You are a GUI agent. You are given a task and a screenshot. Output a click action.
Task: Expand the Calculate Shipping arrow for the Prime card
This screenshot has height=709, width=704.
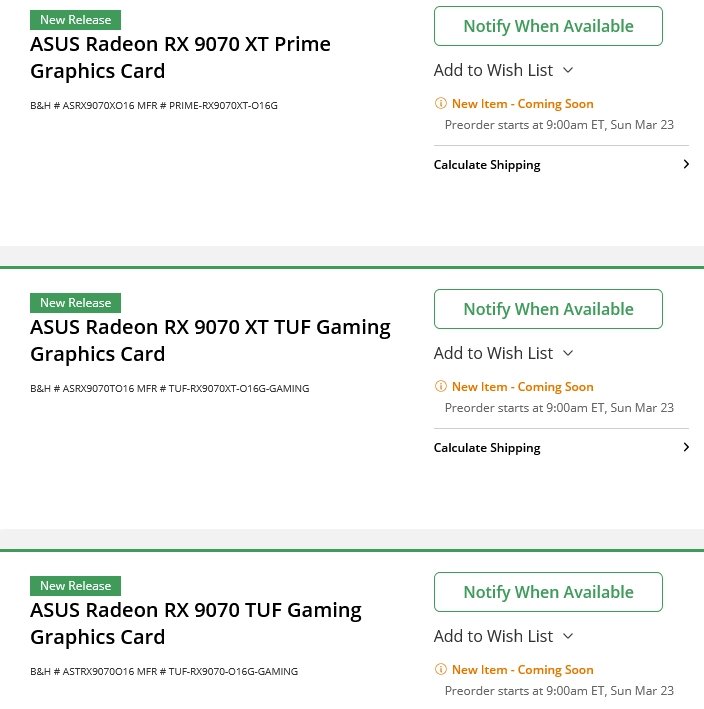pos(685,165)
